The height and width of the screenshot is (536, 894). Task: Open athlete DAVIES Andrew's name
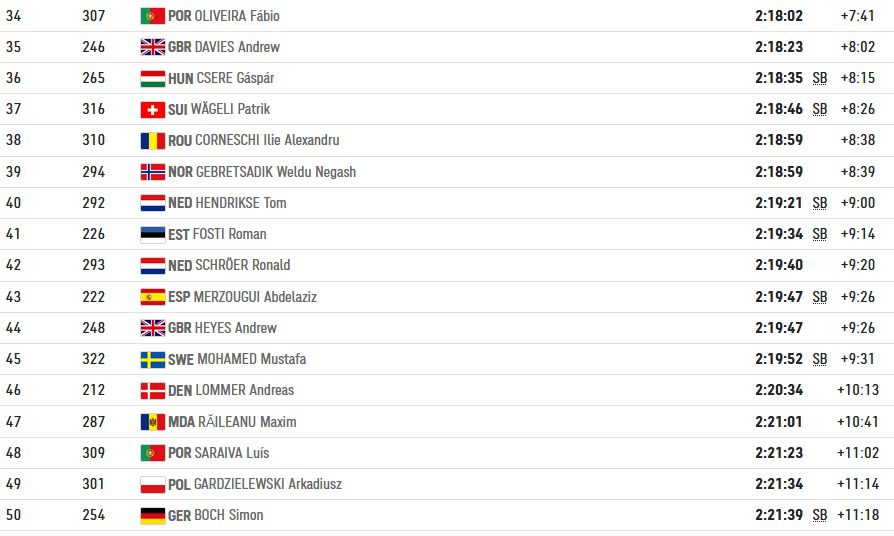click(237, 47)
